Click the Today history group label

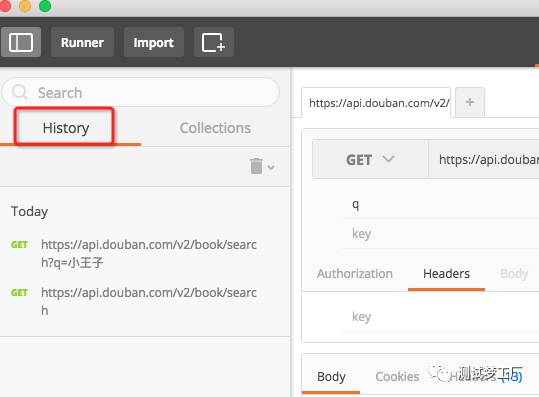pyautogui.click(x=30, y=211)
